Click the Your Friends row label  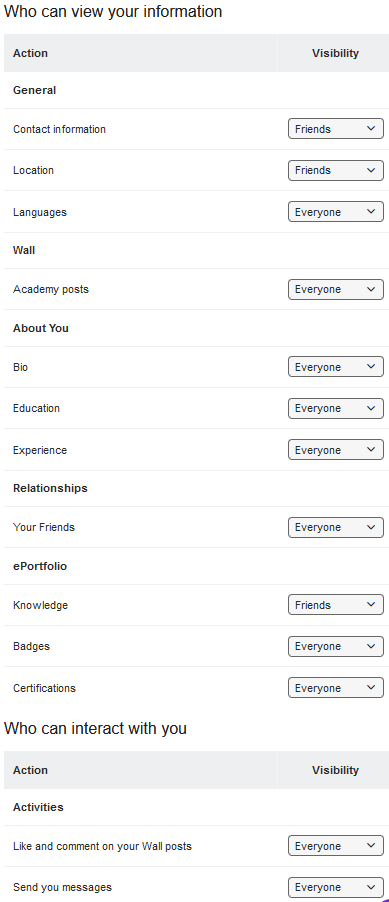[x=44, y=528]
